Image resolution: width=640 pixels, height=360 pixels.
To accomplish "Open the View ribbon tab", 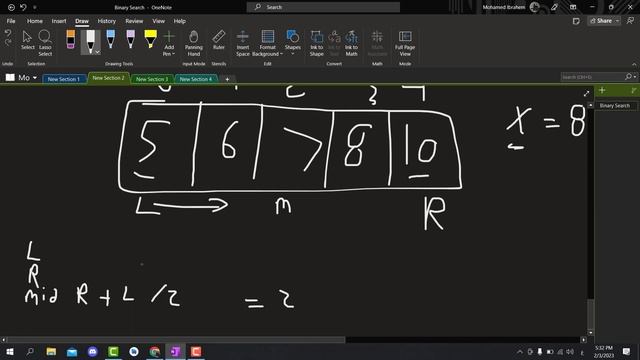I will pos(158,21).
